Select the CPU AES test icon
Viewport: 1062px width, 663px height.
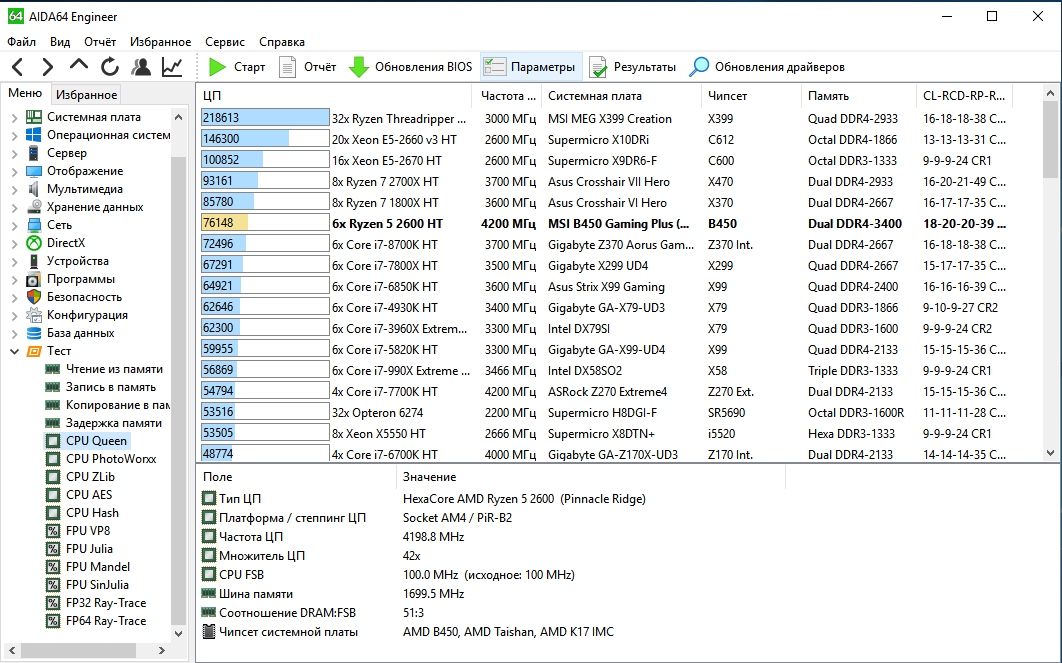53,495
